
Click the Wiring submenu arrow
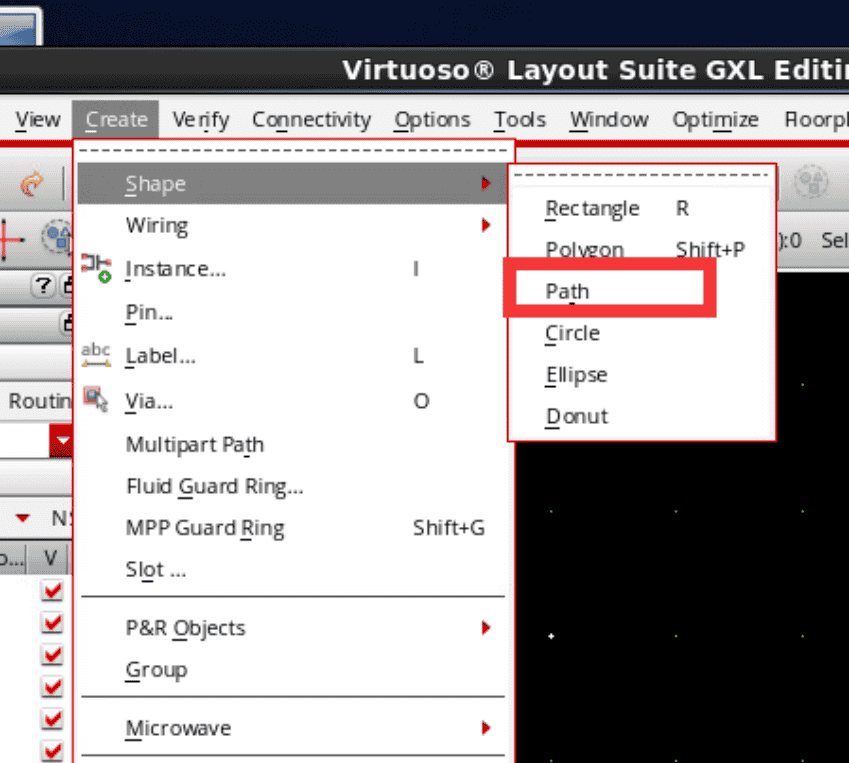pyautogui.click(x=486, y=225)
